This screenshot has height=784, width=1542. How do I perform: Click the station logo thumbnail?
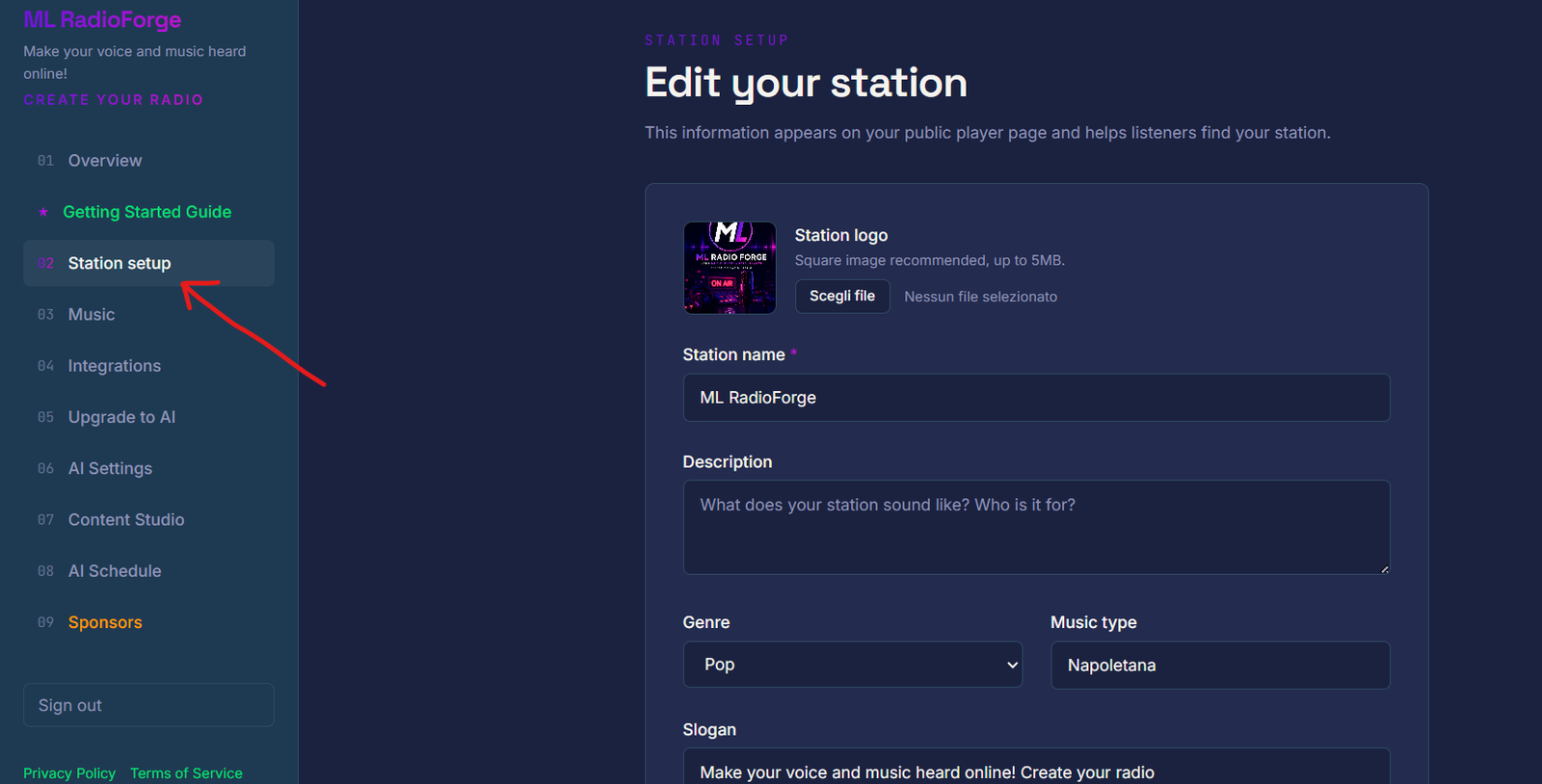[730, 268]
